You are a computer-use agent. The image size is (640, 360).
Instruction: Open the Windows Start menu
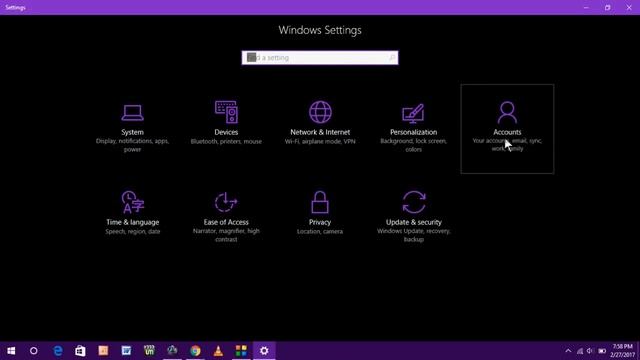11,351
